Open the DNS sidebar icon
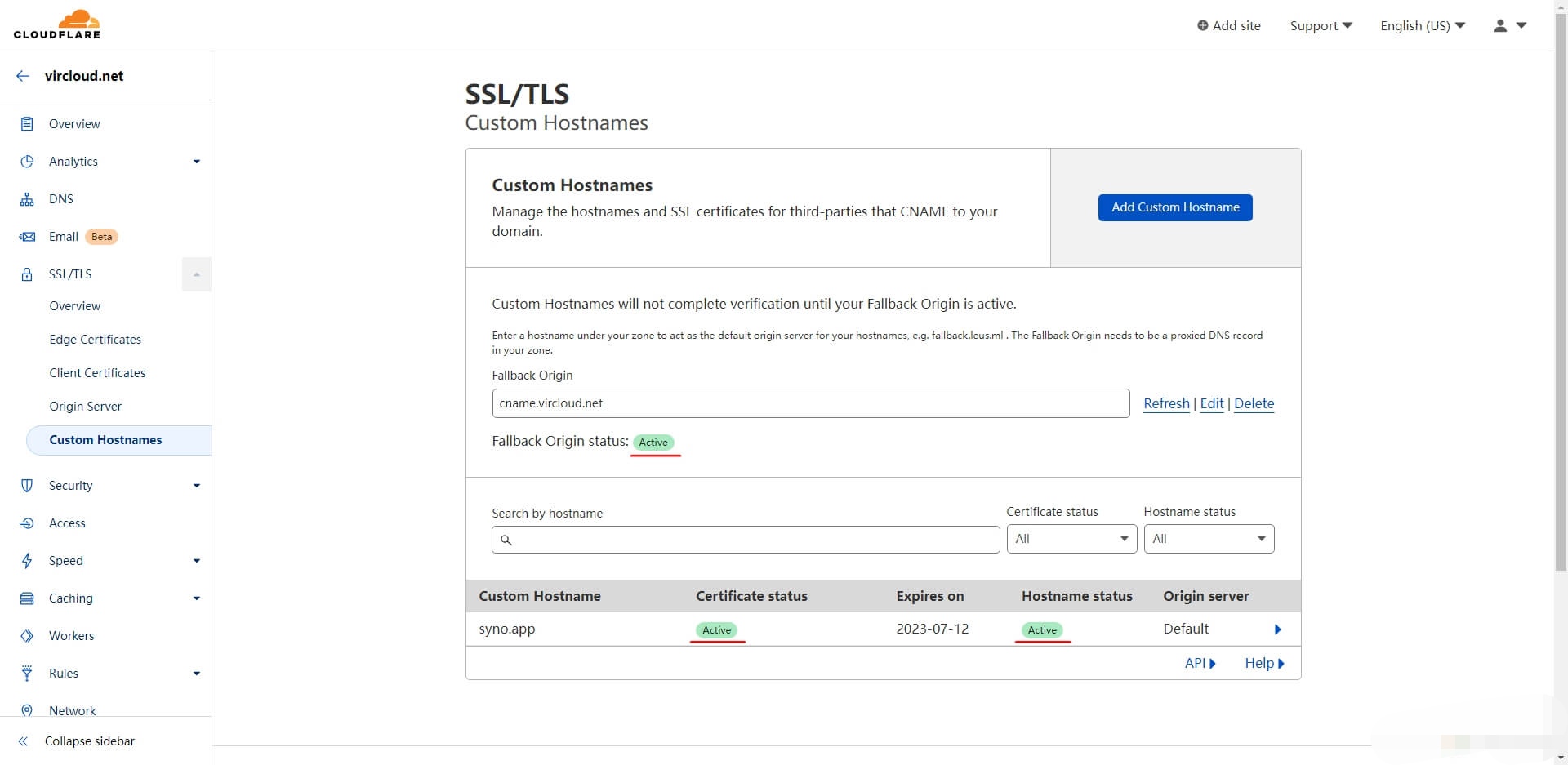 (27, 199)
